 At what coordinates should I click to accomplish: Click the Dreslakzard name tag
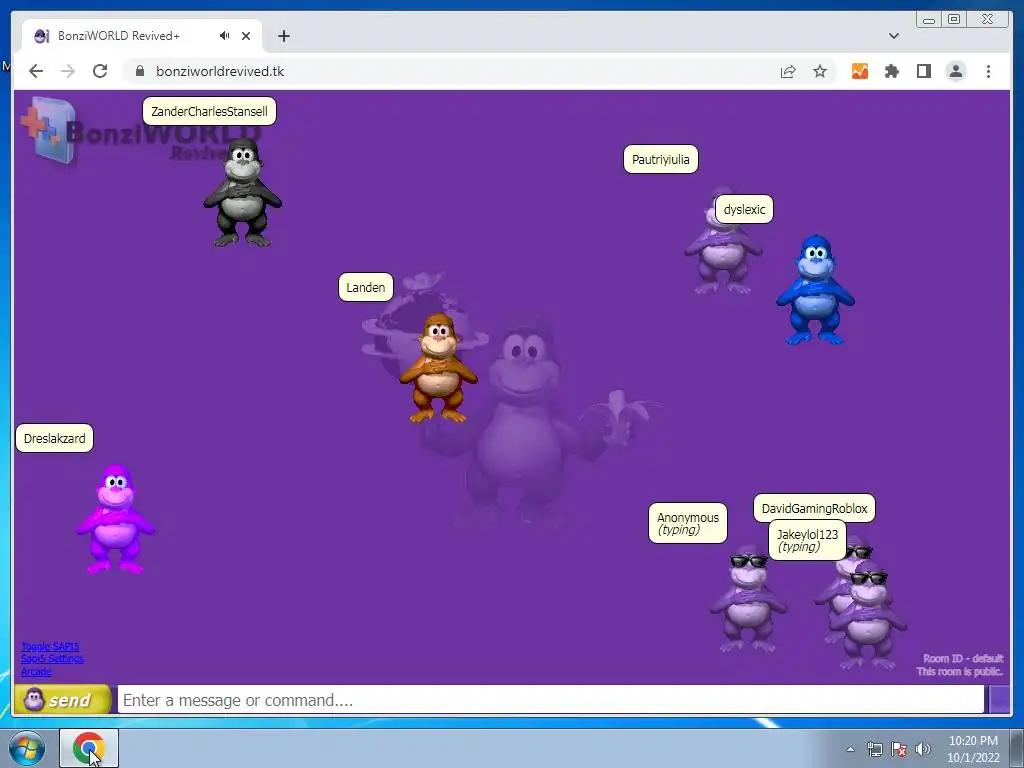55,438
